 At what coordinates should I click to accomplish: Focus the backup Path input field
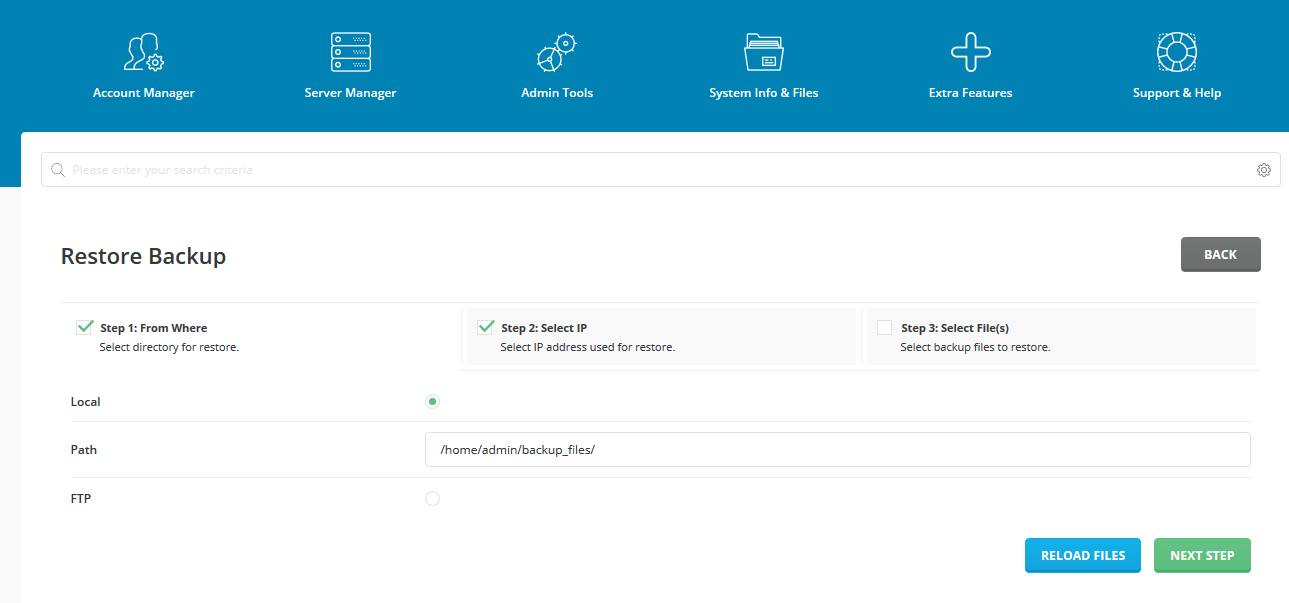(838, 450)
